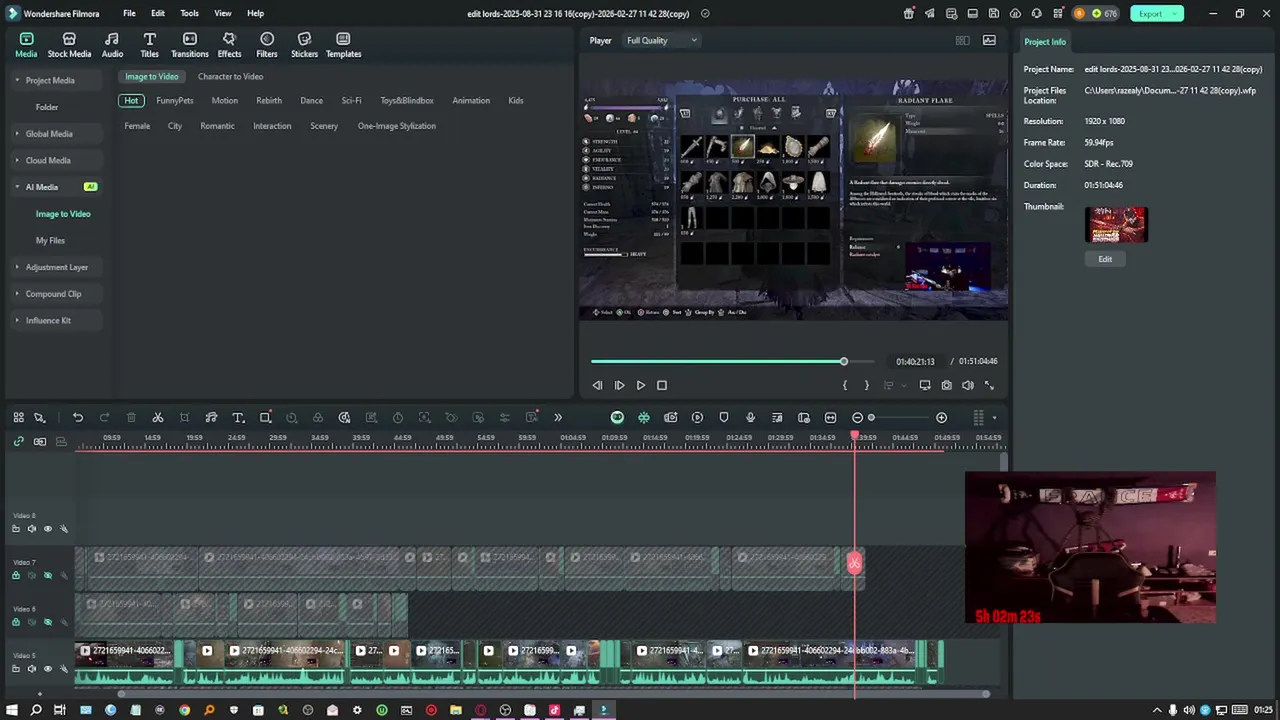Image resolution: width=1280 pixels, height=720 pixels.
Task: Stop playback with the square button
Action: tap(662, 385)
